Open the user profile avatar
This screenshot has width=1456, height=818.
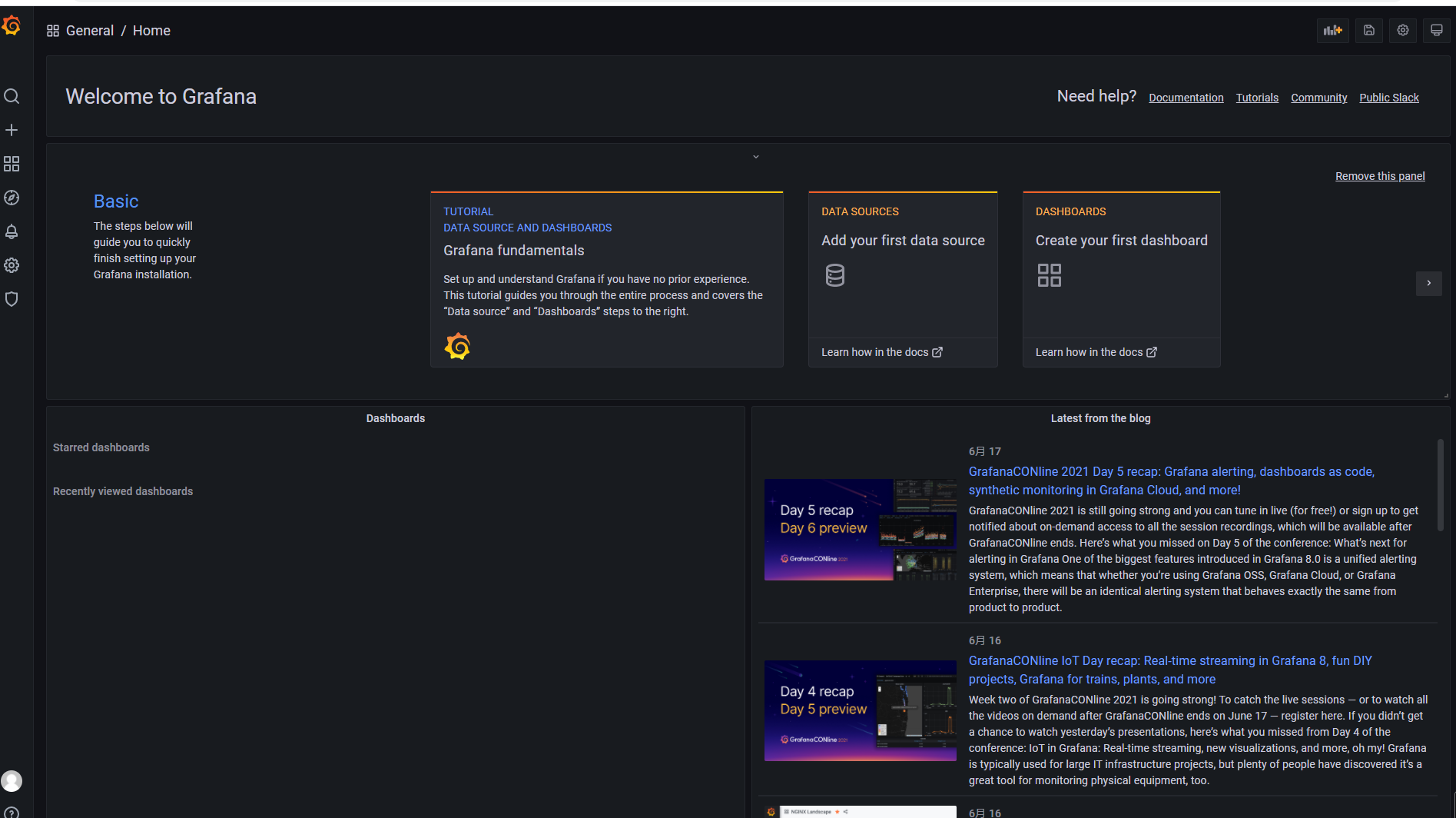12,781
